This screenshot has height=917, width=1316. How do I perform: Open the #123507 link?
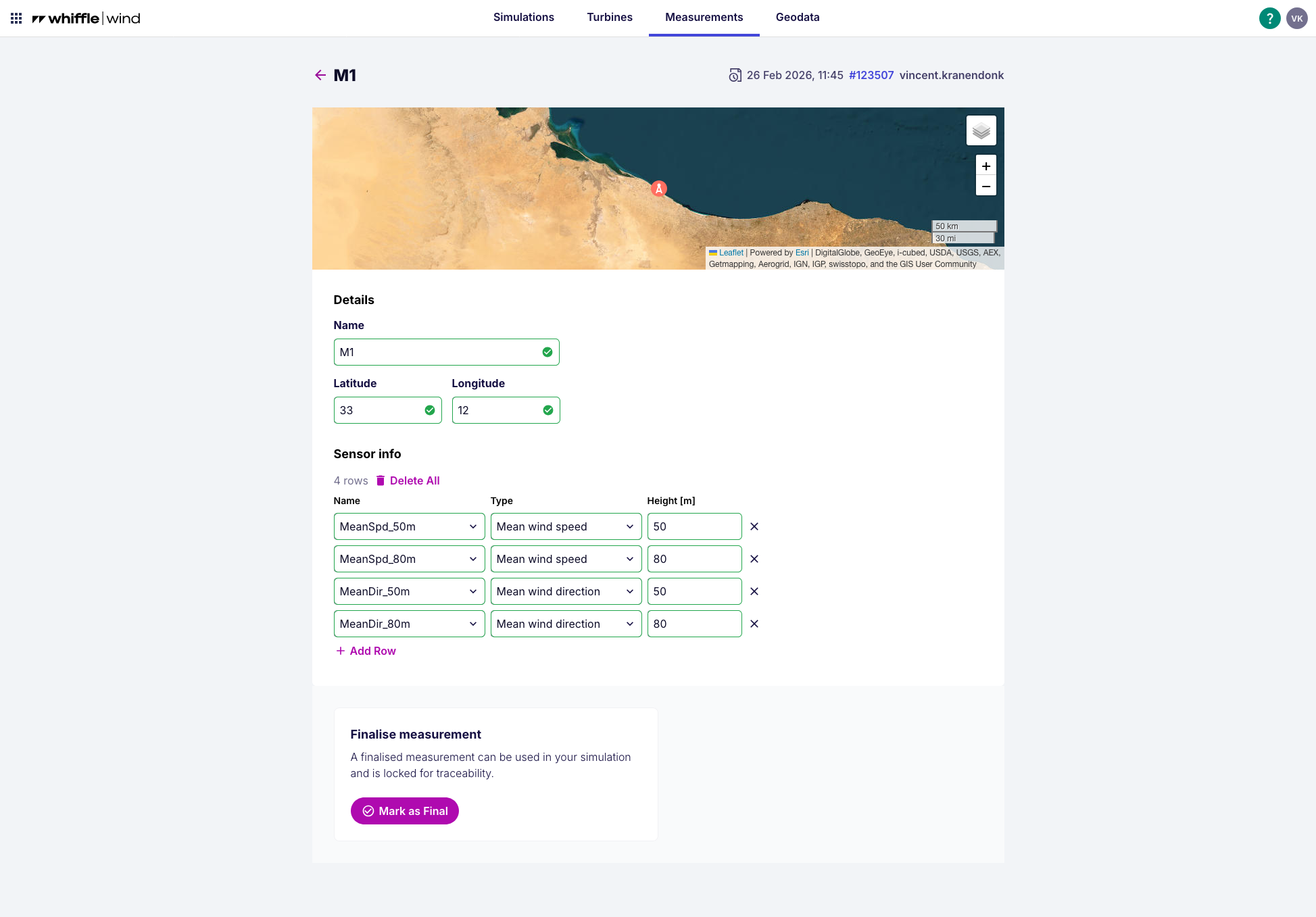coord(871,75)
